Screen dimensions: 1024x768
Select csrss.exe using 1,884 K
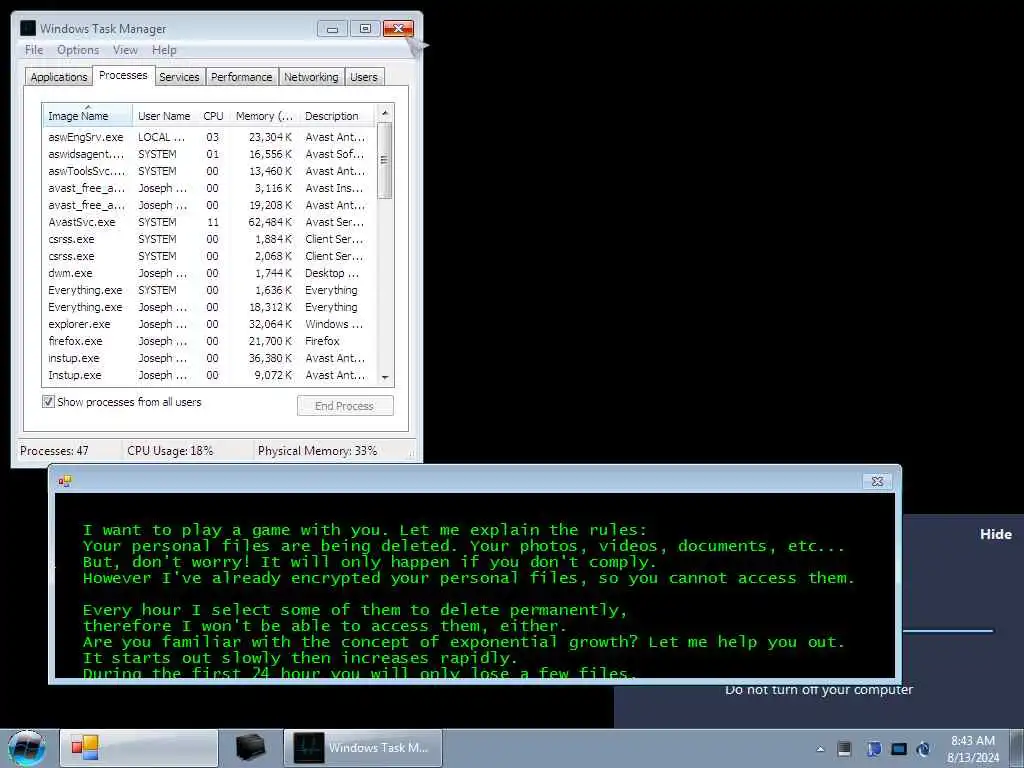[209, 239]
